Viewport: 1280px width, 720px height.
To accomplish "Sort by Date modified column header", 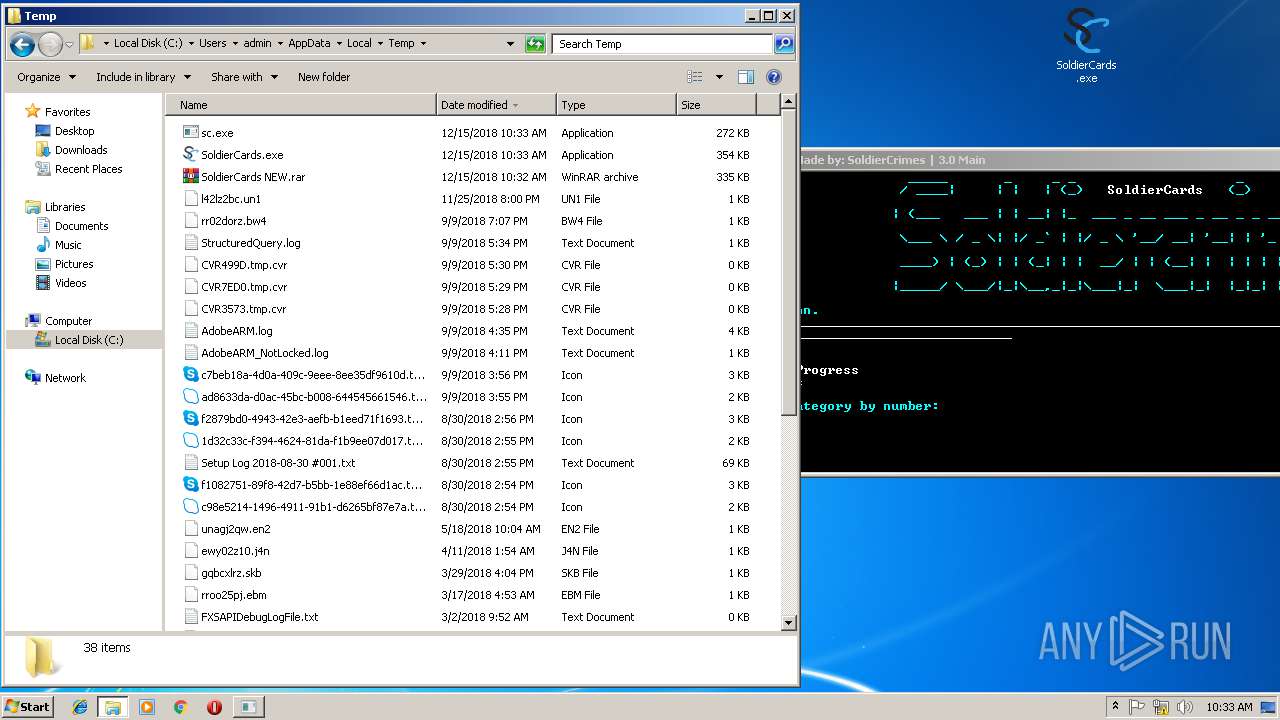I will tap(497, 105).
